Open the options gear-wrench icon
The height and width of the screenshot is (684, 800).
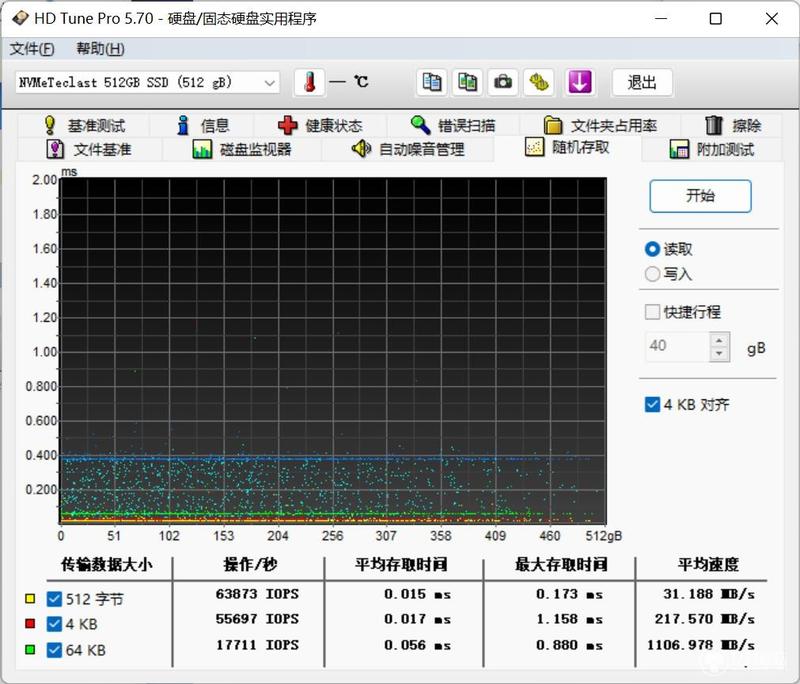539,82
